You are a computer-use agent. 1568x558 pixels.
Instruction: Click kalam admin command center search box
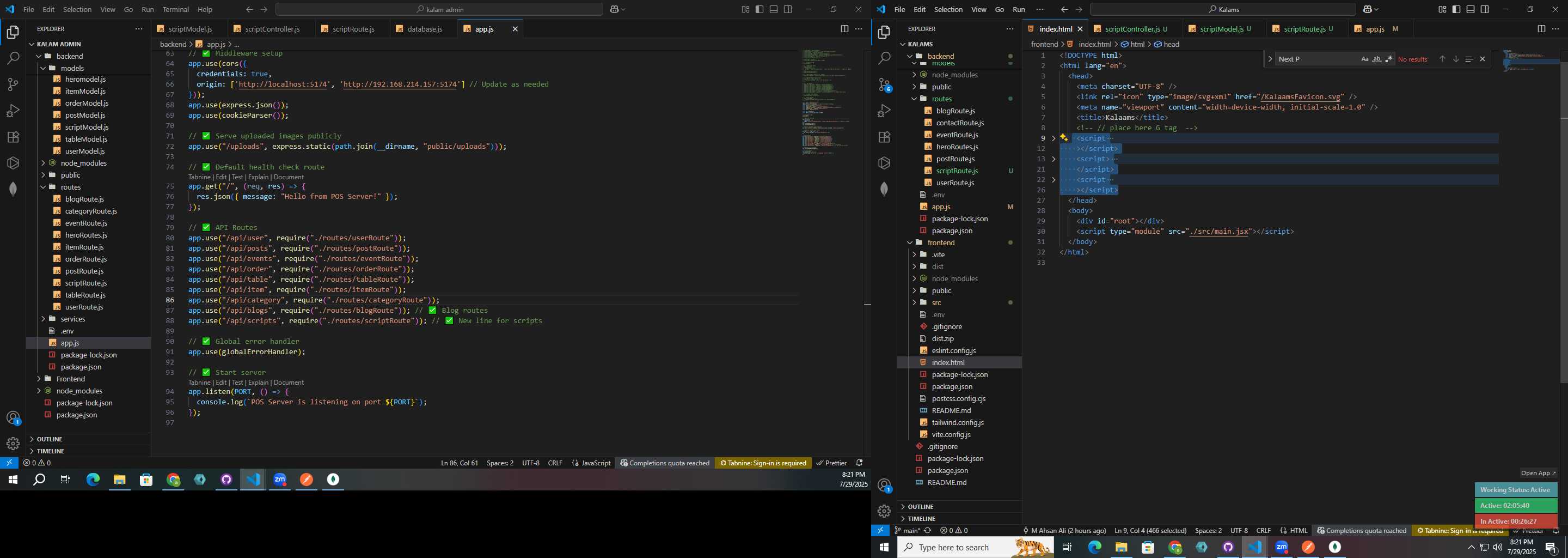439,9
